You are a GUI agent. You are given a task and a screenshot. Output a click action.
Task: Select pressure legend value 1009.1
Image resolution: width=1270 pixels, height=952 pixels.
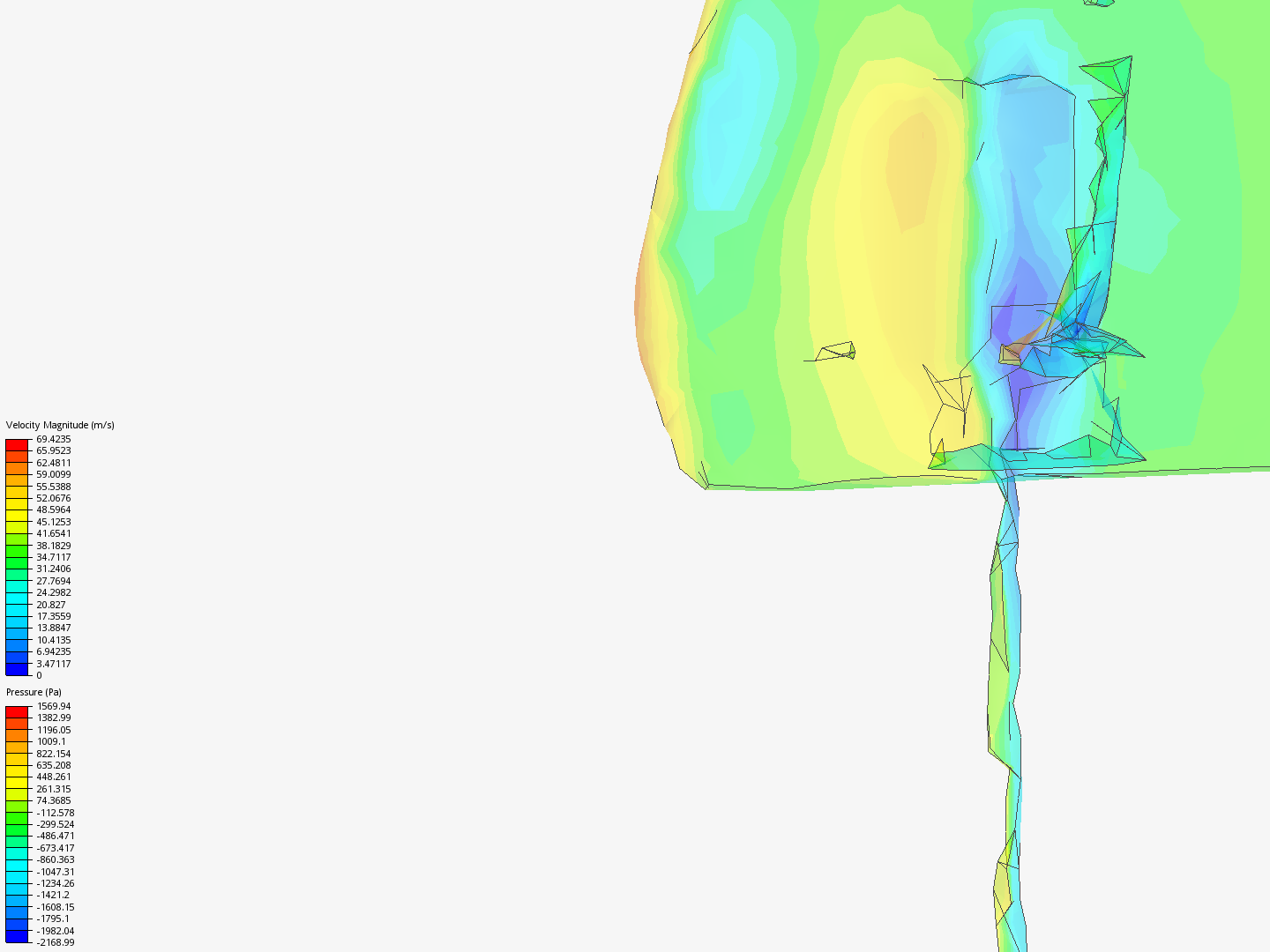[x=51, y=741]
